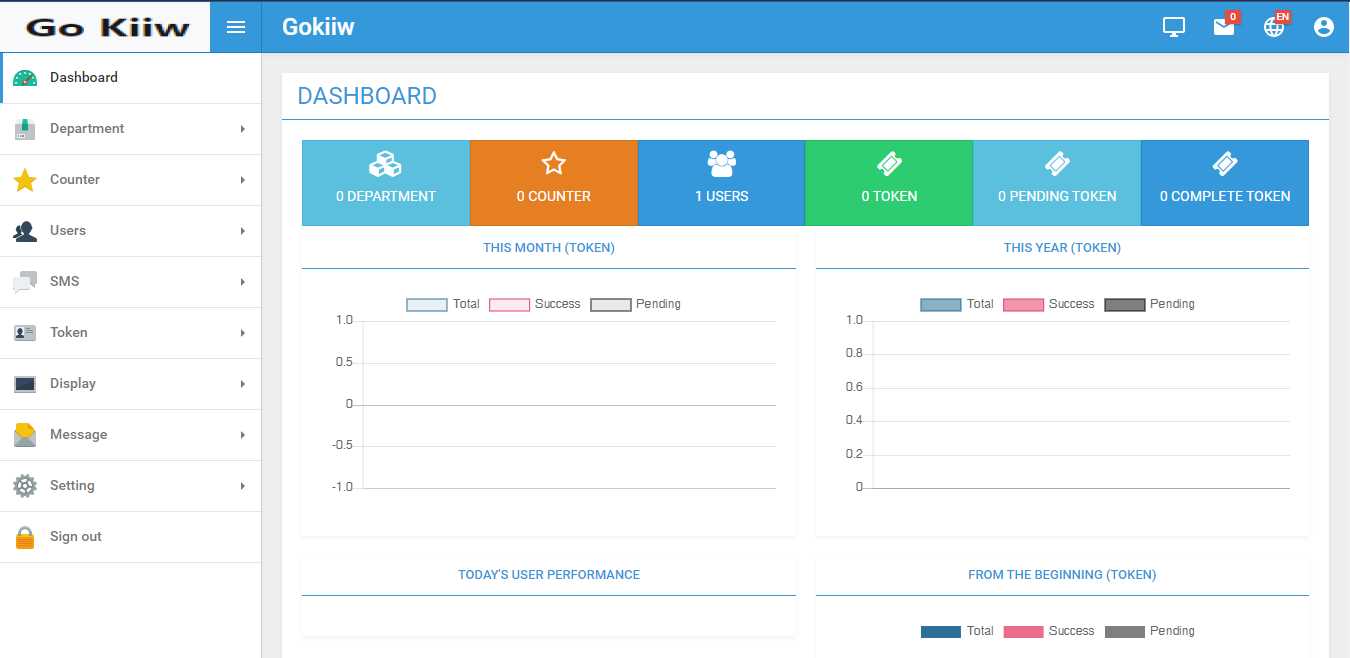Expand the SMS submenu arrow
This screenshot has height=658, width=1350.
pos(242,282)
